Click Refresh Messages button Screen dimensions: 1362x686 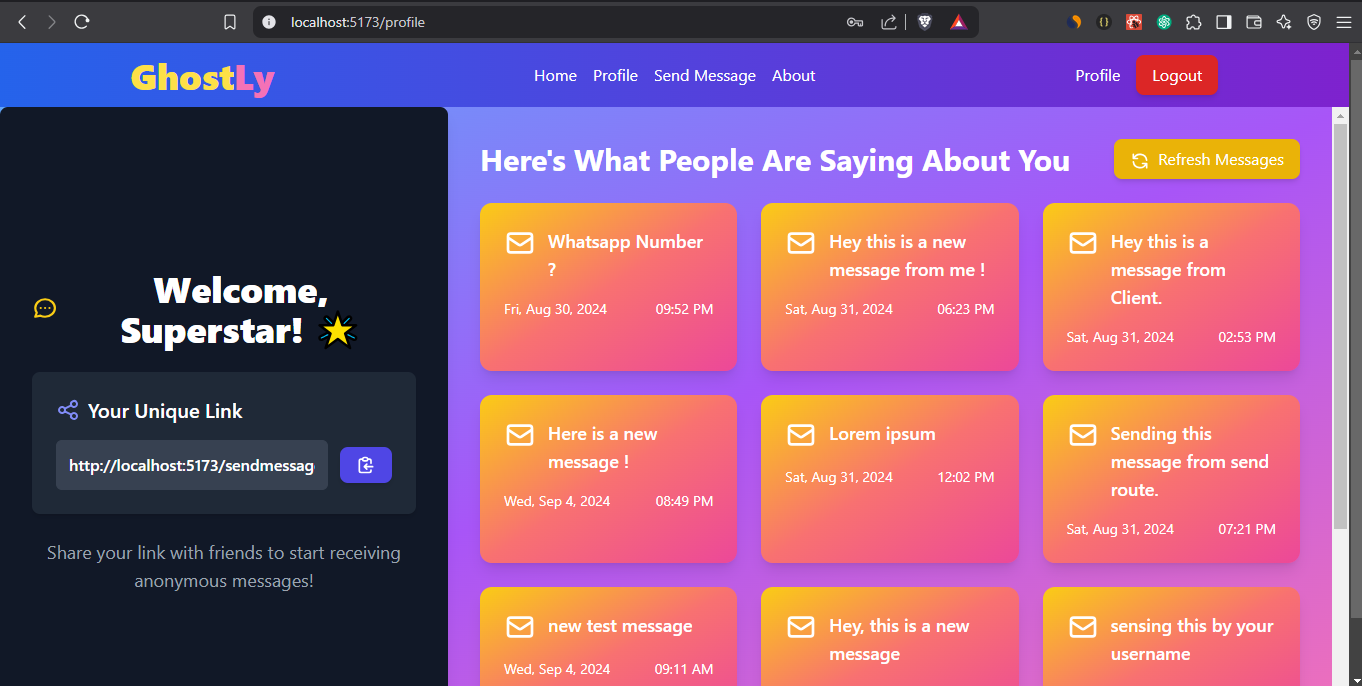click(x=1207, y=160)
